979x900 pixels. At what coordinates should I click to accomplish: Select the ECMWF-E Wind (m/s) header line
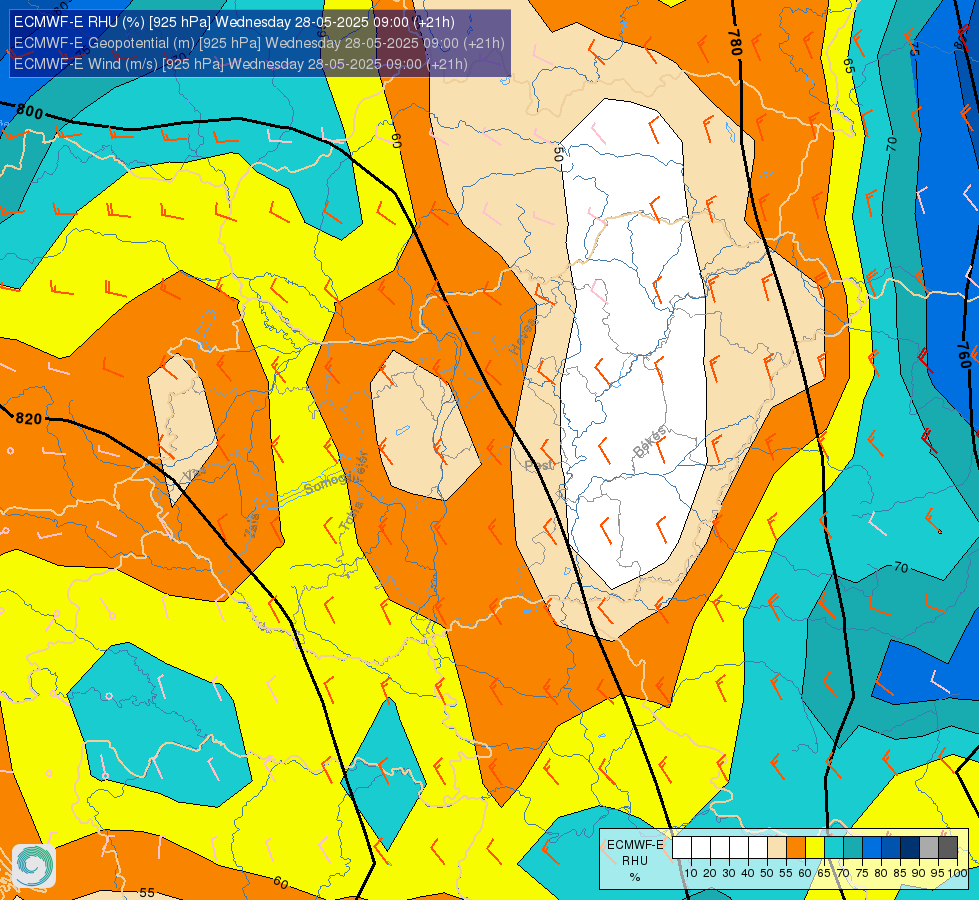tap(240, 64)
